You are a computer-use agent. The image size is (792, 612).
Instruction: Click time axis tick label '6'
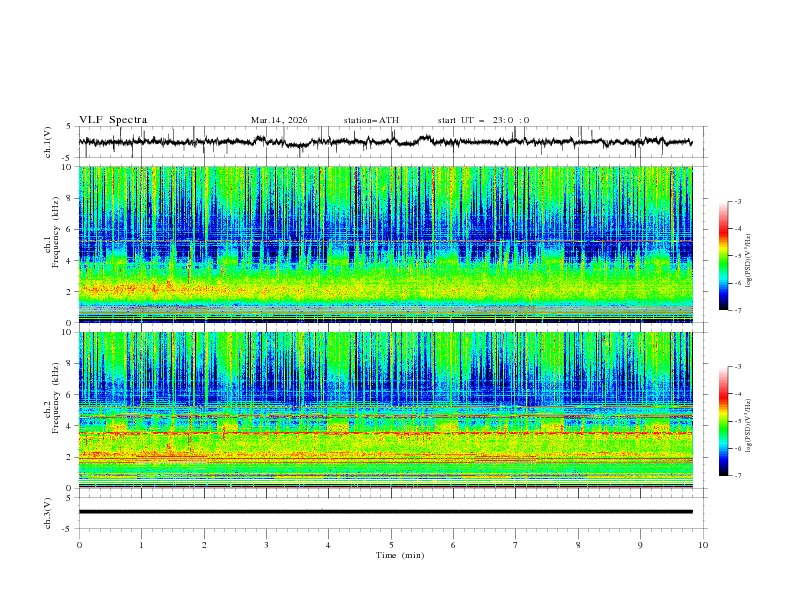[x=453, y=545]
